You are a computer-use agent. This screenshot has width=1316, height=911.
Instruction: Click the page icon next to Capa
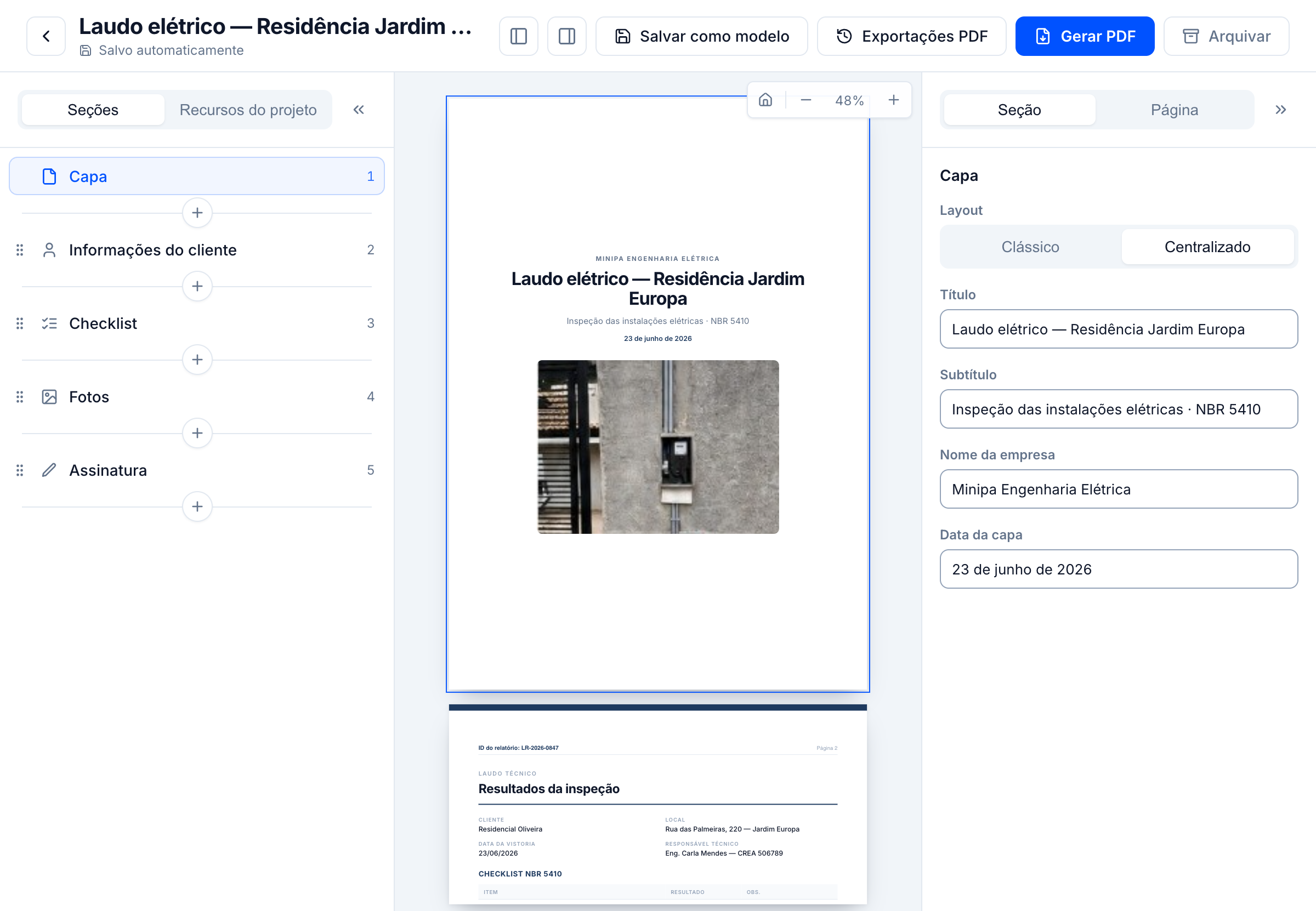(x=49, y=176)
